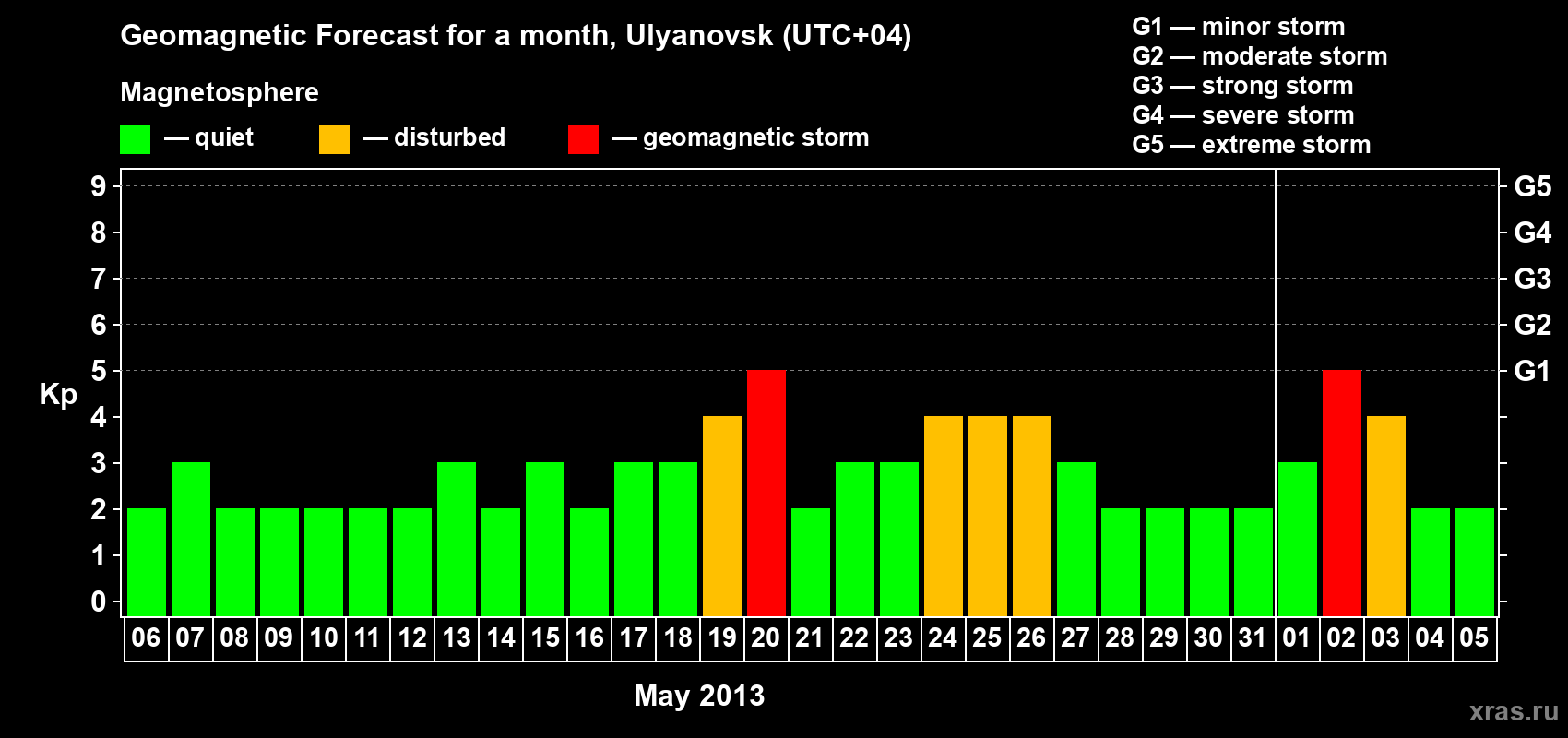Click the orange bar for day 24
This screenshot has width=1568, height=738.
click(944, 516)
